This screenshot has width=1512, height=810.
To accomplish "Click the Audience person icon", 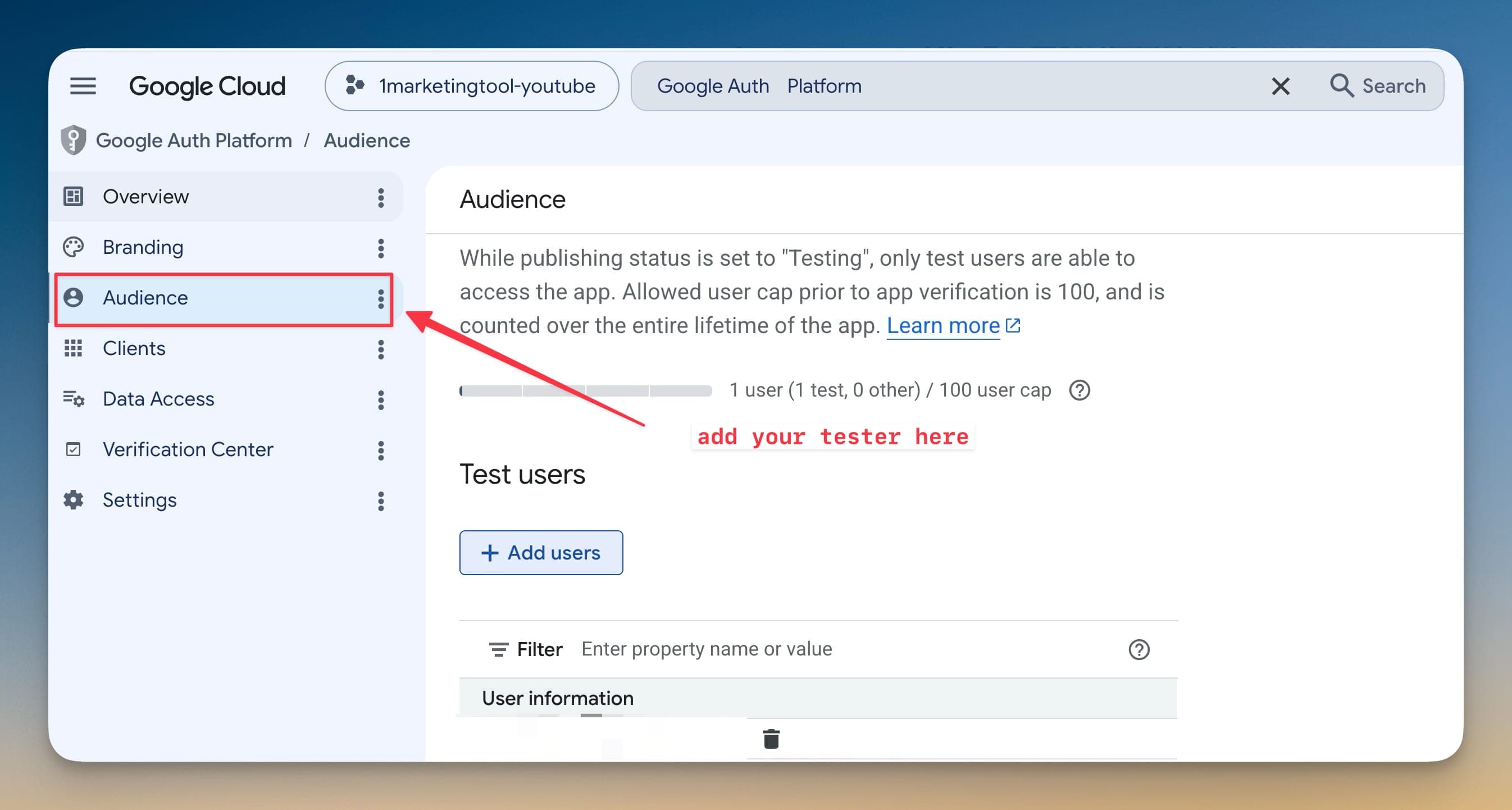I will [x=74, y=298].
